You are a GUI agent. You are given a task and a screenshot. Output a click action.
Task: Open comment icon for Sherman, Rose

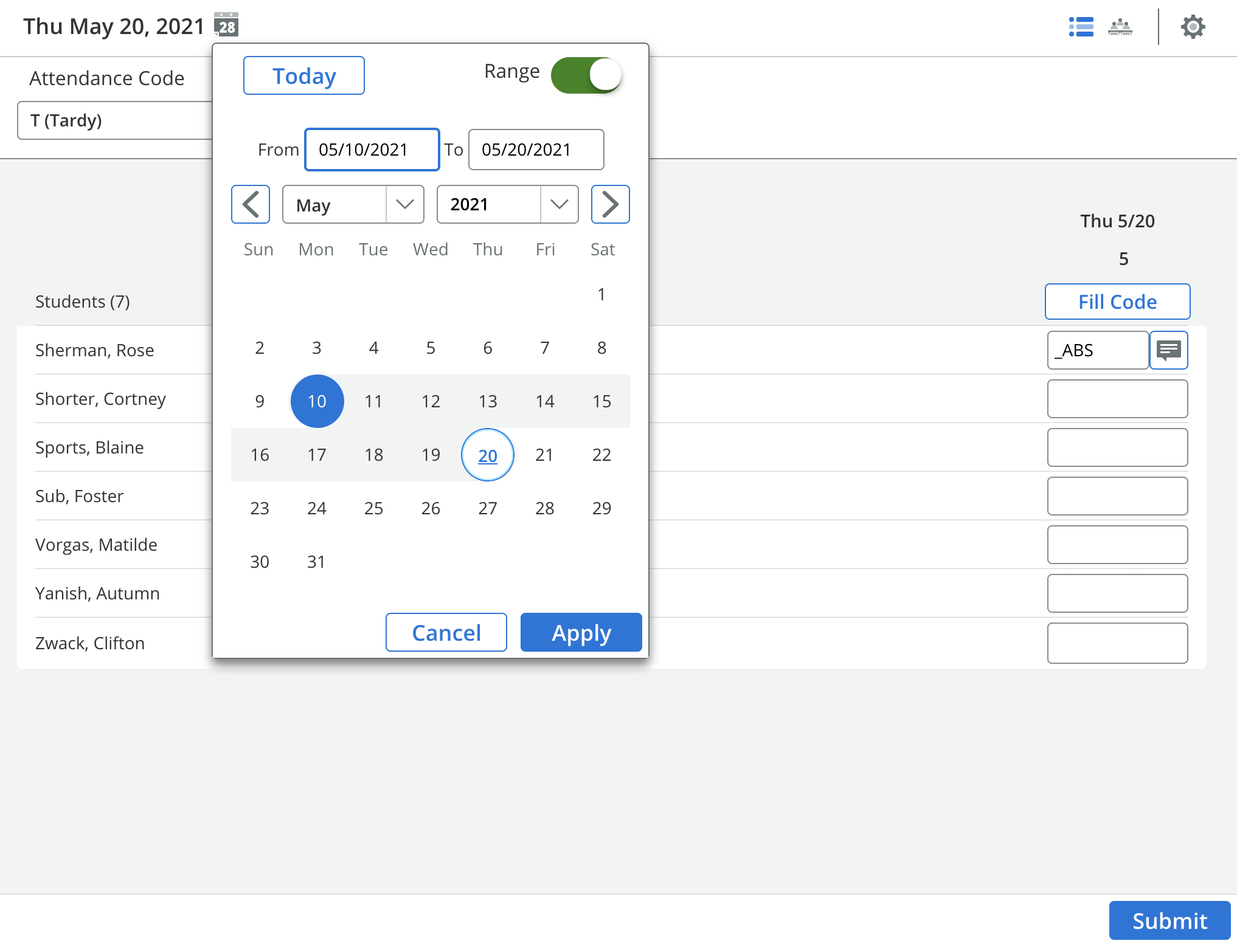pos(1168,350)
